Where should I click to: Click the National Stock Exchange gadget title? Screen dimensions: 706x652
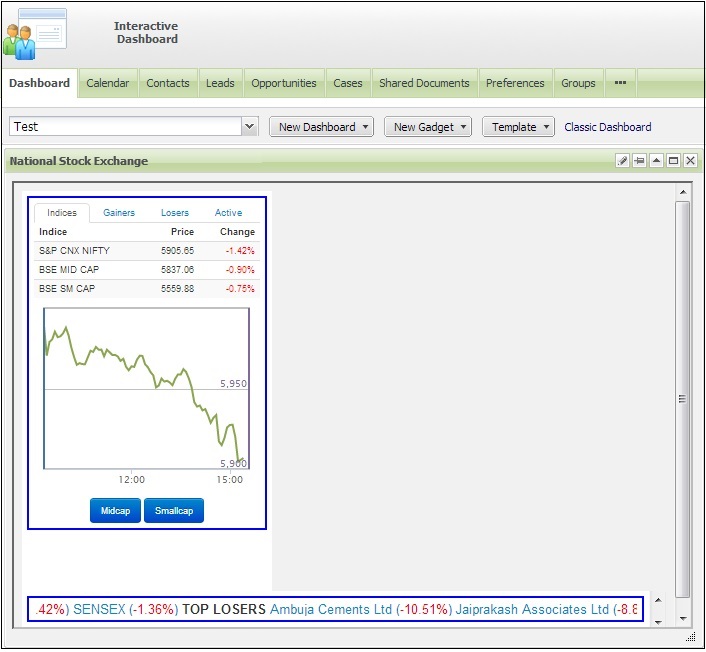[x=79, y=161]
